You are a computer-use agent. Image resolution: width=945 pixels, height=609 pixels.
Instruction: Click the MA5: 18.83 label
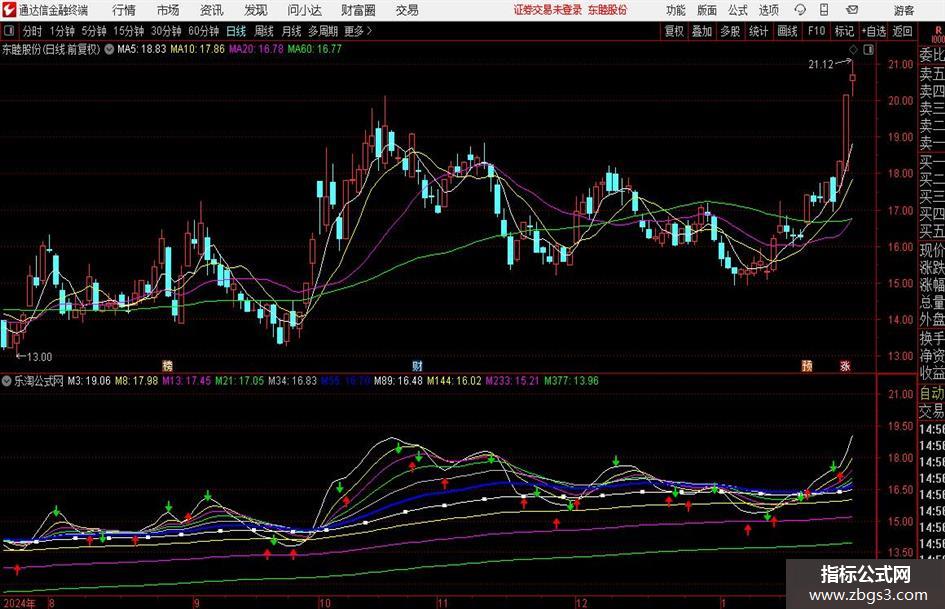[x=142, y=49]
